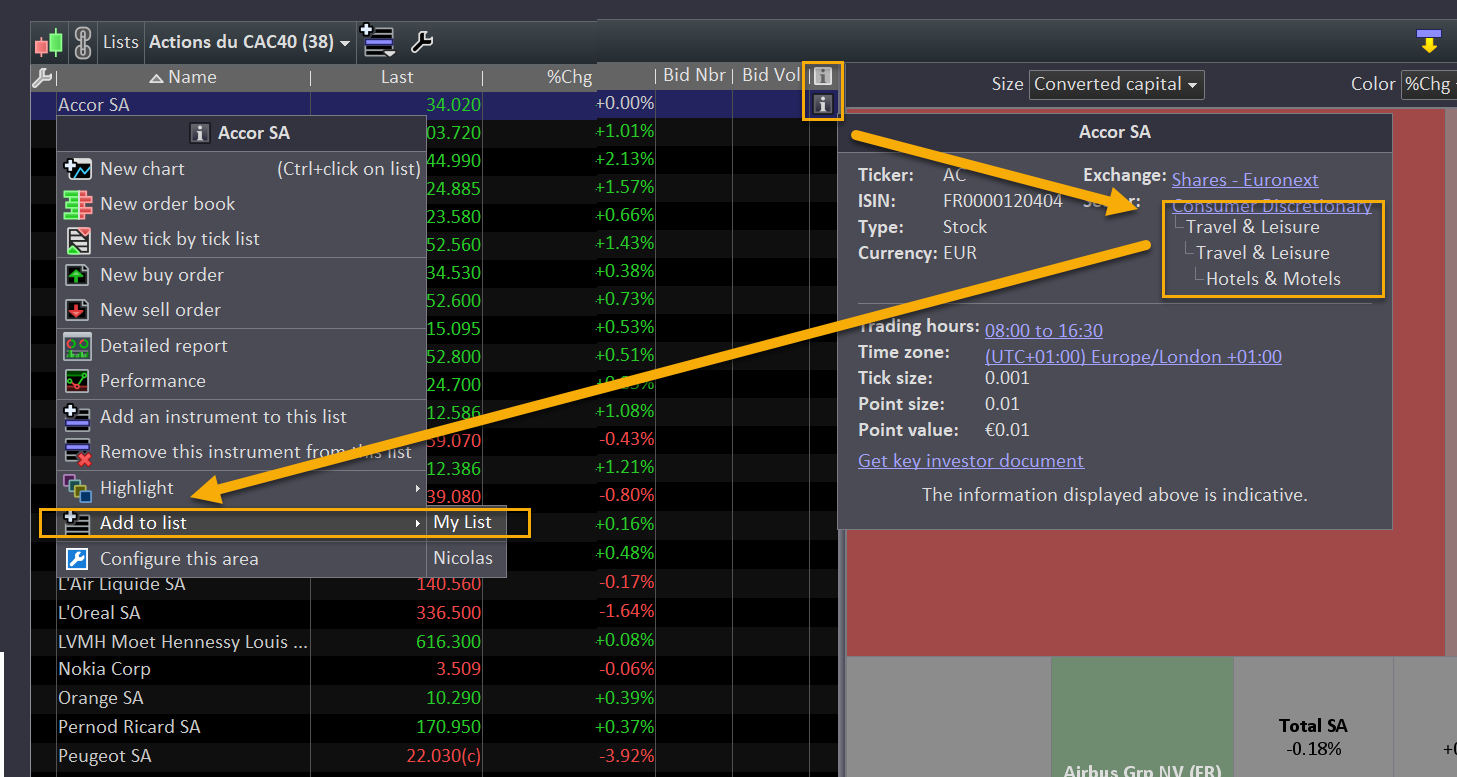The height and width of the screenshot is (777, 1457).
Task: Click the +2.13% change value
Action: tap(625, 160)
